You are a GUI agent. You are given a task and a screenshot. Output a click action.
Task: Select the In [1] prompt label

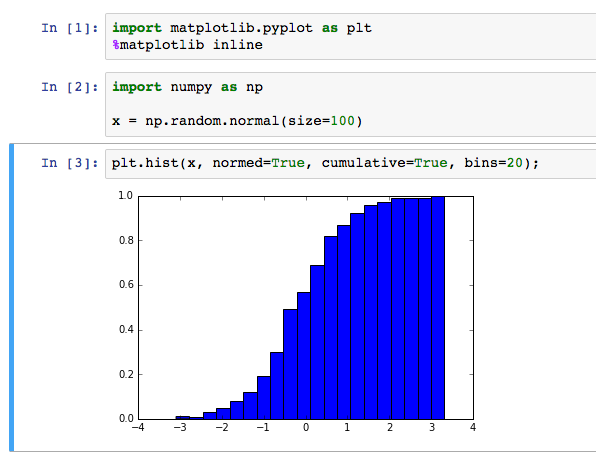pyautogui.click(x=70, y=28)
